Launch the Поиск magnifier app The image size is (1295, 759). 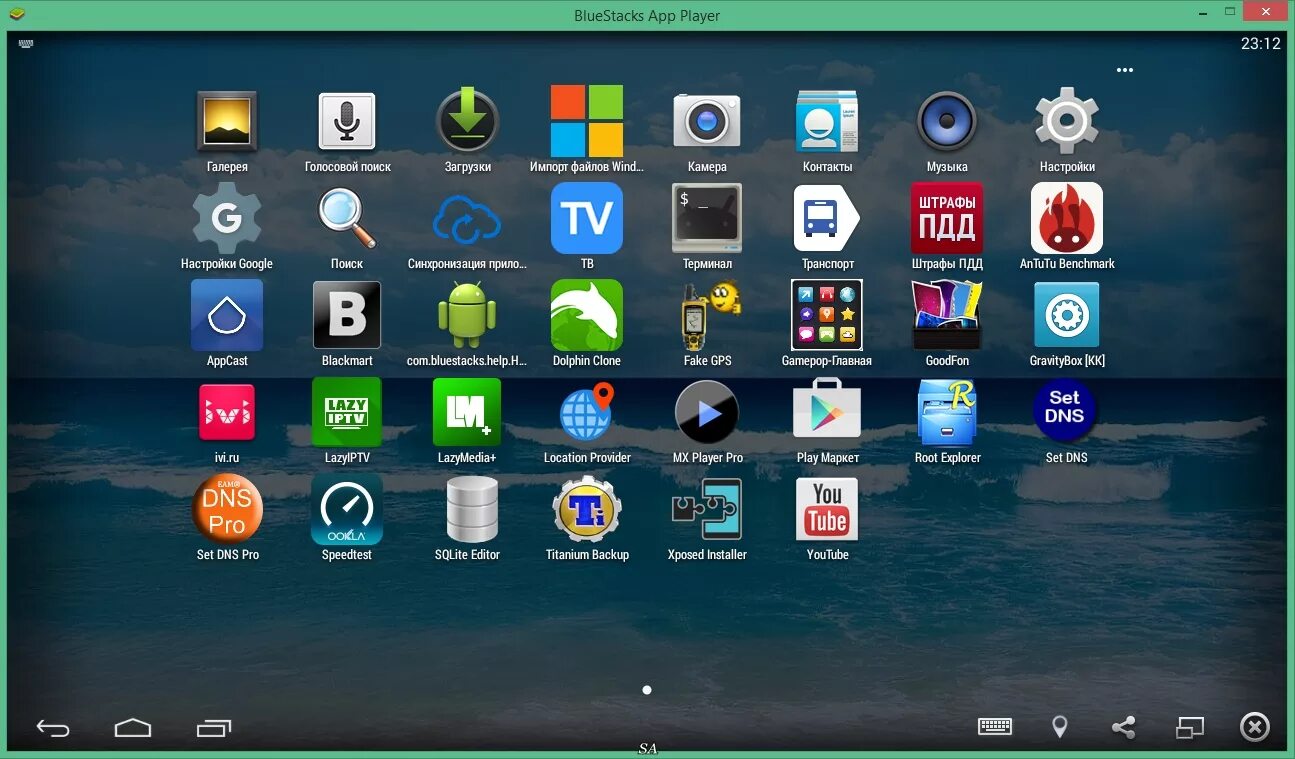pos(347,218)
